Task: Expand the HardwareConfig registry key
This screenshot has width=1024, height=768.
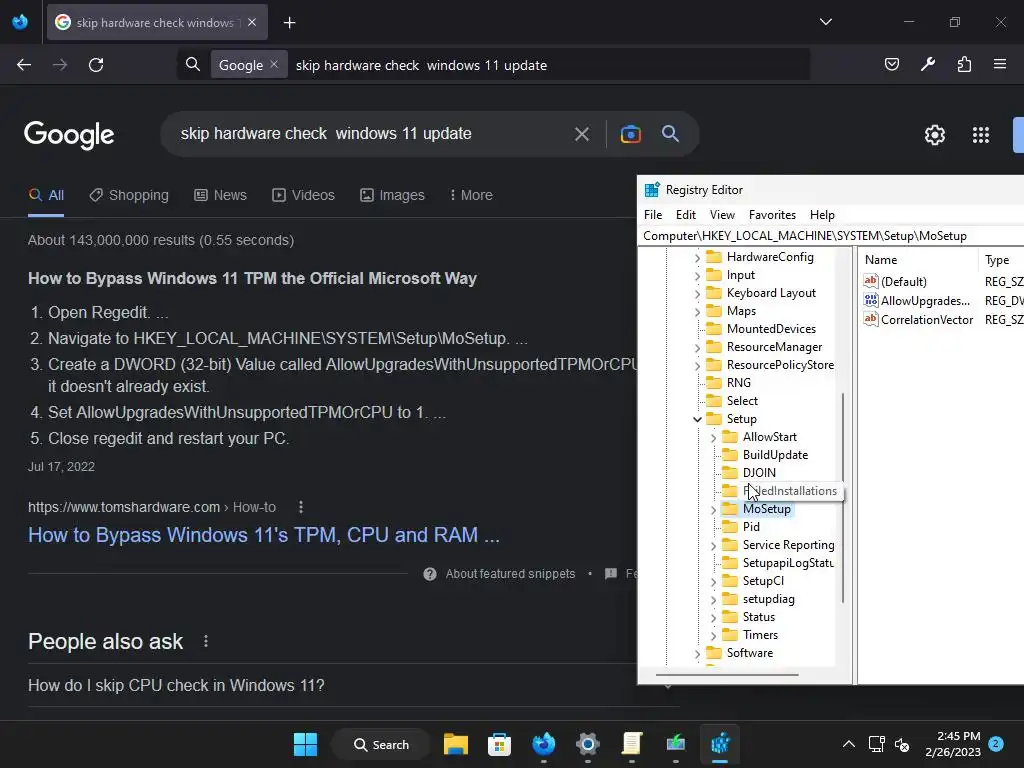Action: coord(697,258)
